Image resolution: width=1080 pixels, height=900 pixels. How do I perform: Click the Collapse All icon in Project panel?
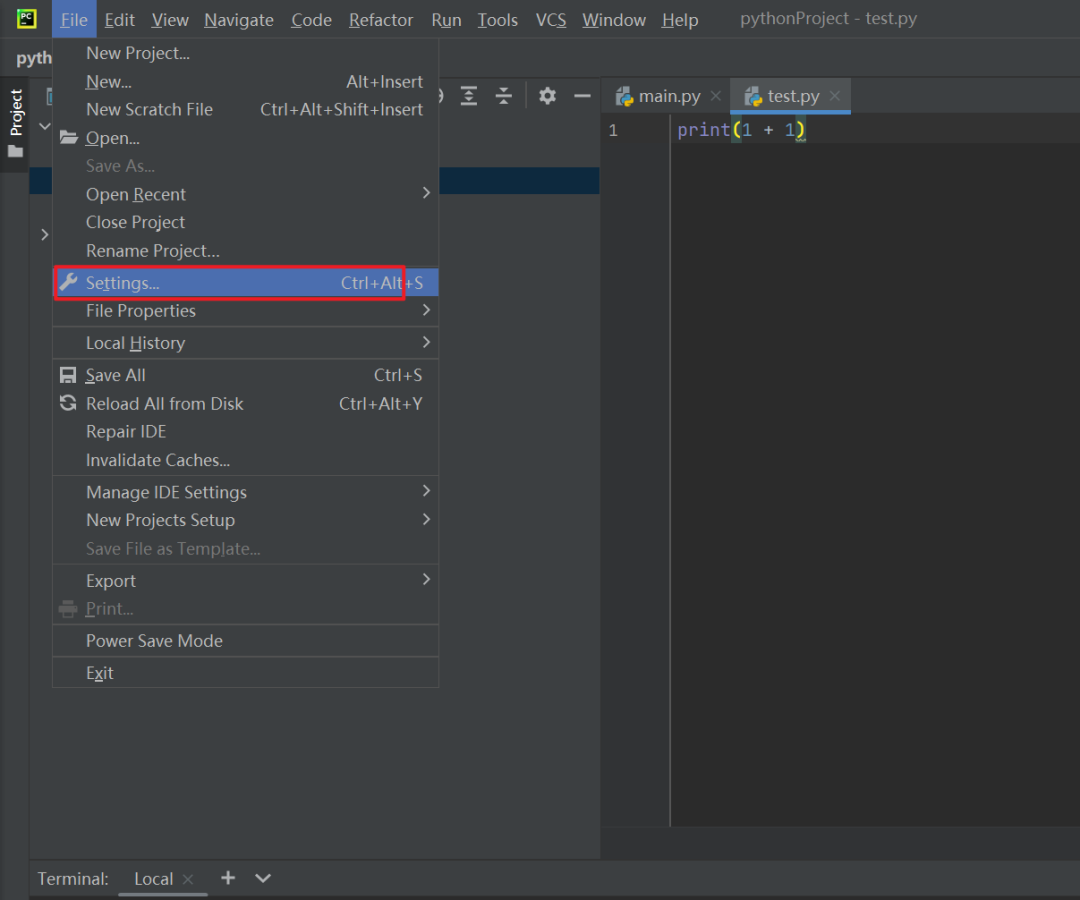click(504, 96)
